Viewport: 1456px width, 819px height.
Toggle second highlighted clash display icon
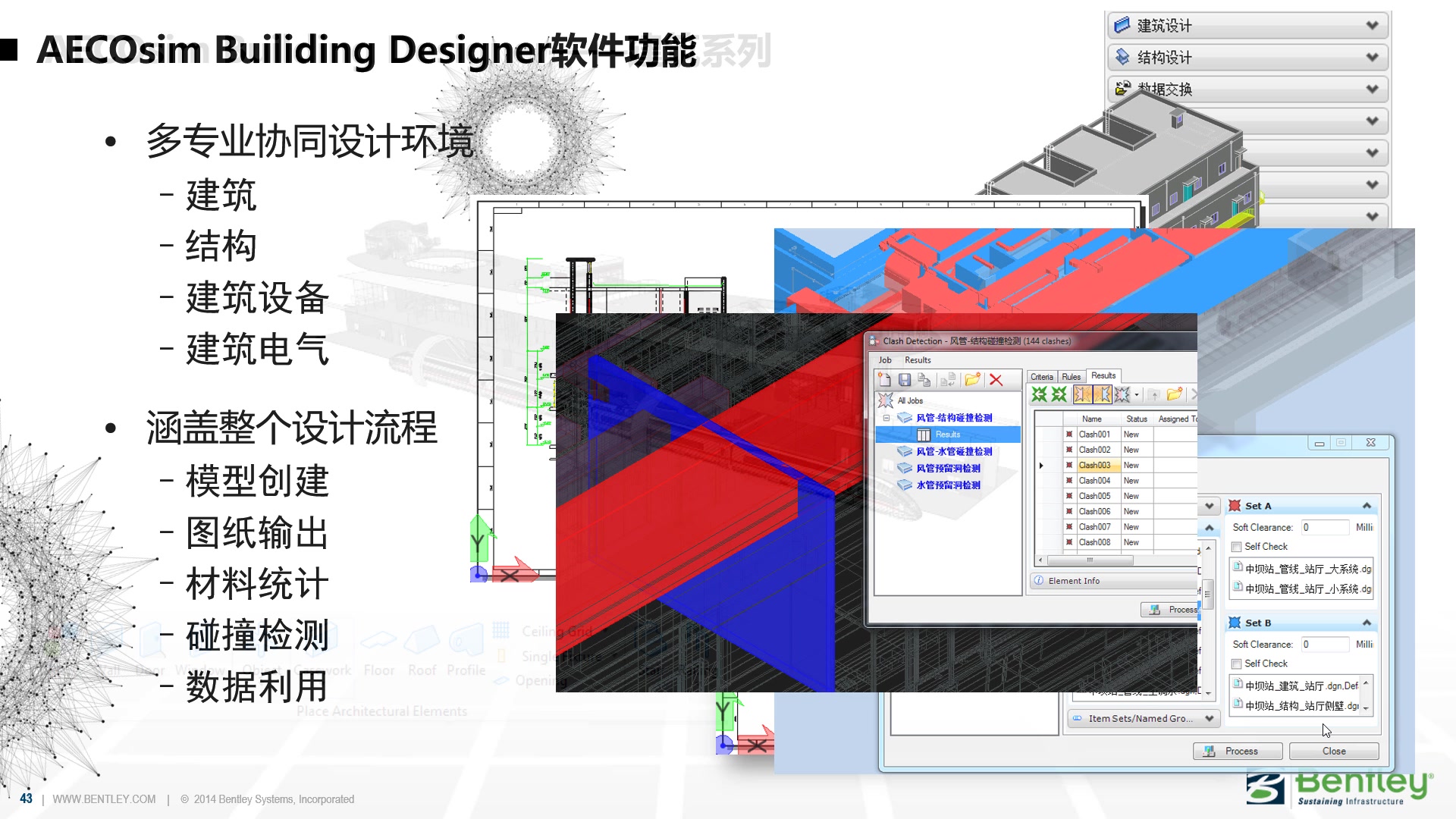pyautogui.click(x=1102, y=394)
